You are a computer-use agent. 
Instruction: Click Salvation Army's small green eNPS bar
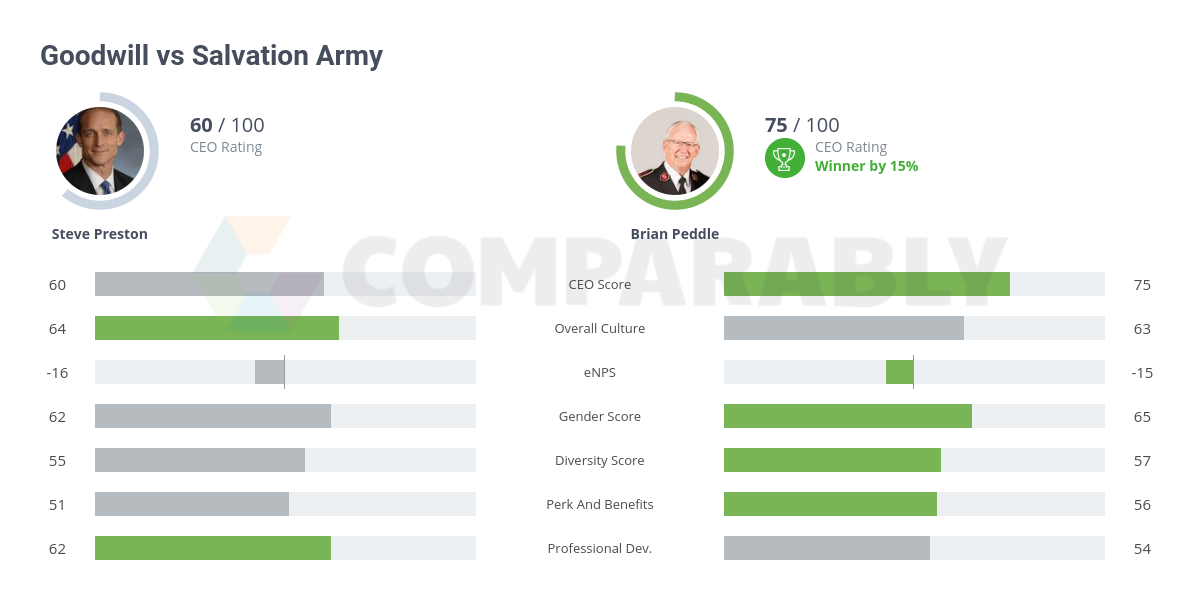click(x=899, y=372)
